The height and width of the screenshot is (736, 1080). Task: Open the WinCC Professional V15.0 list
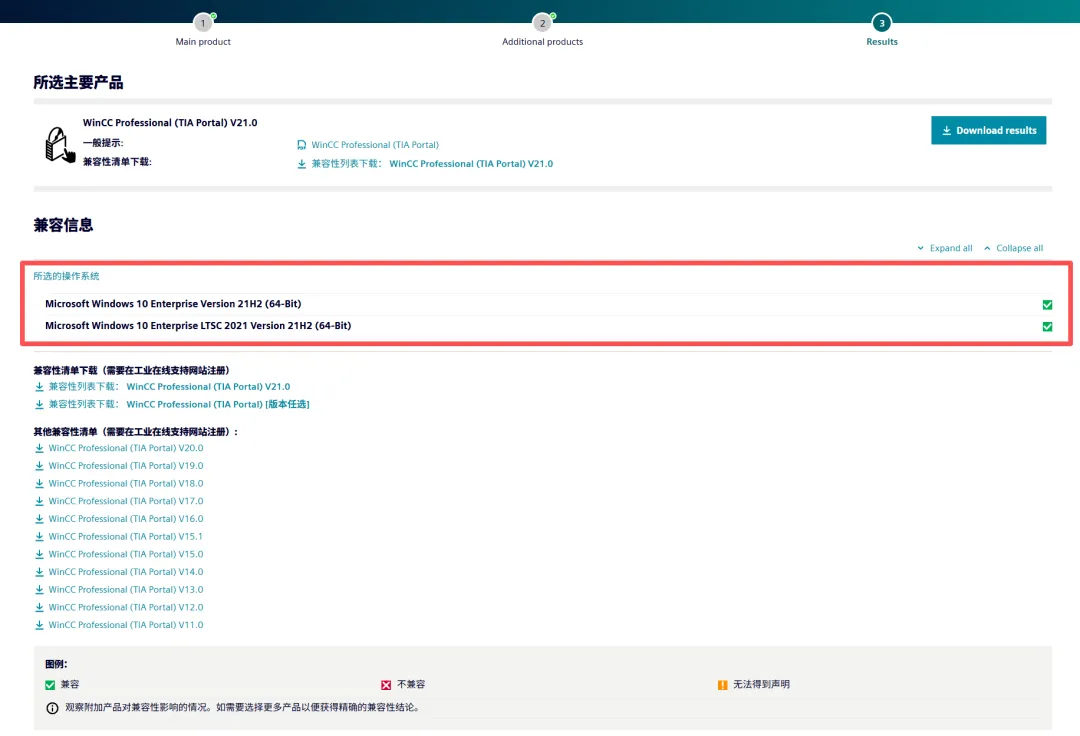pyautogui.click(x=125, y=554)
